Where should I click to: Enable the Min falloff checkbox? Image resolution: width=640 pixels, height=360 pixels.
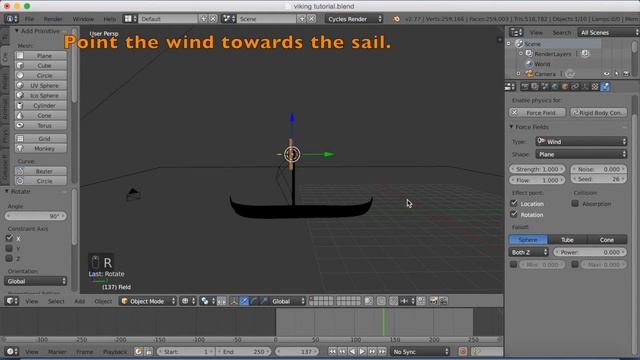tap(513, 264)
